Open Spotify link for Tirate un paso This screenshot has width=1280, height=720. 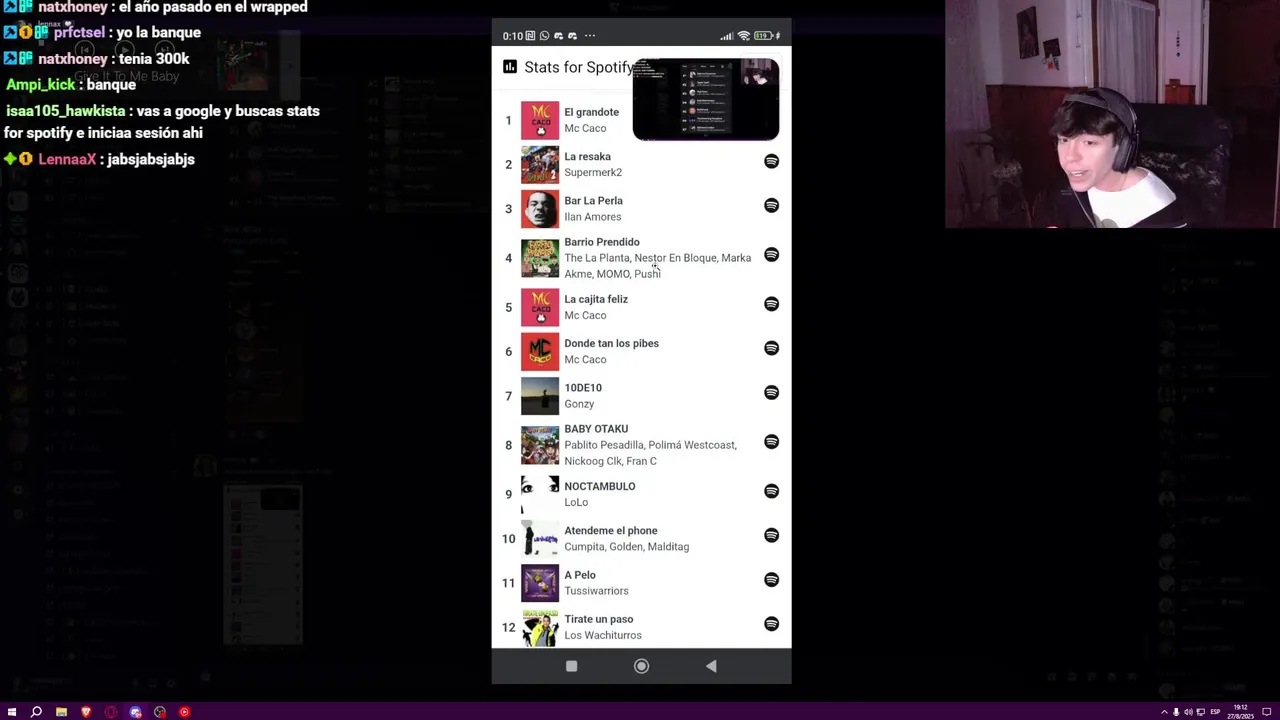point(771,624)
